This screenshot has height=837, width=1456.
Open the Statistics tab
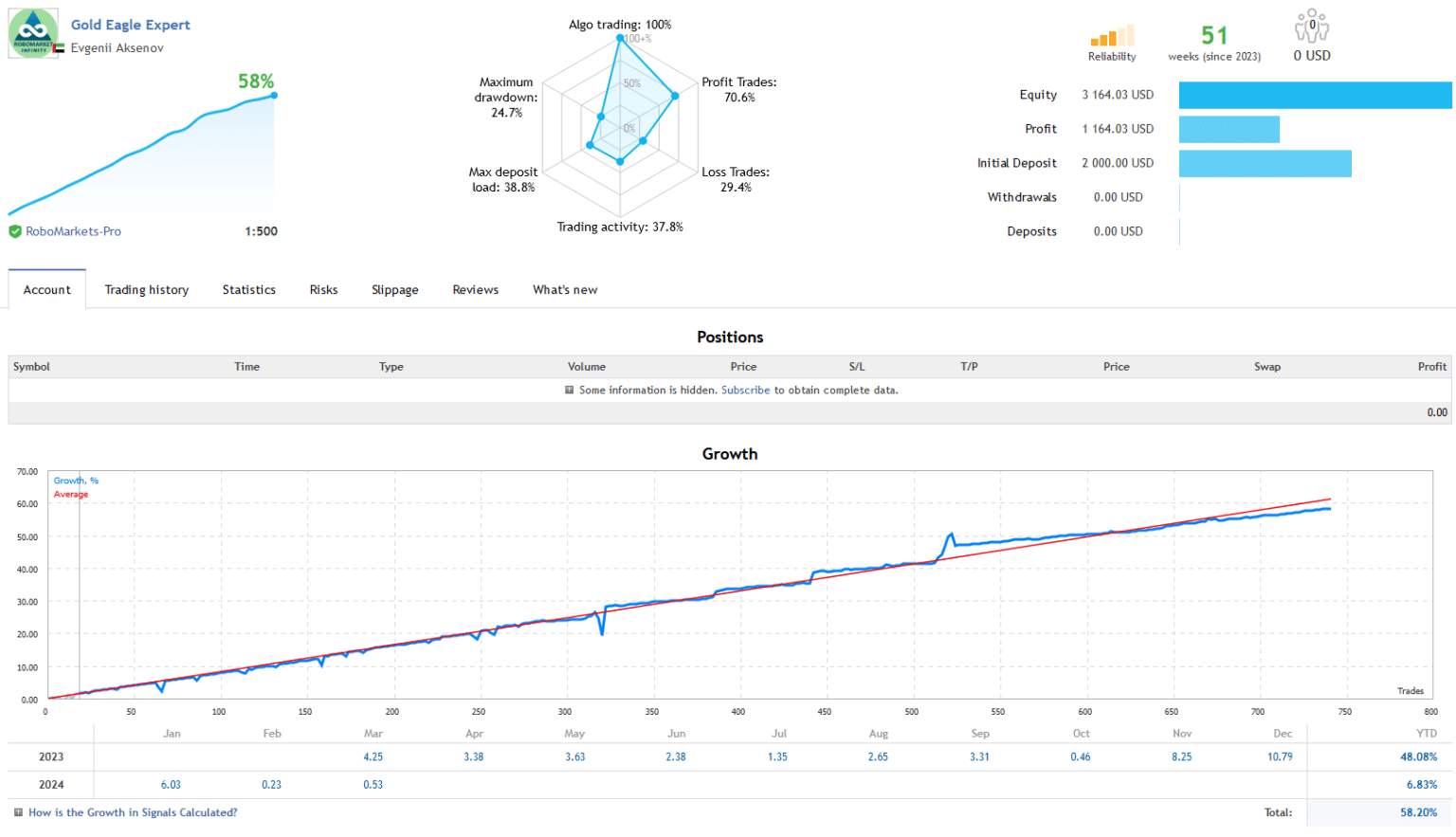[248, 289]
